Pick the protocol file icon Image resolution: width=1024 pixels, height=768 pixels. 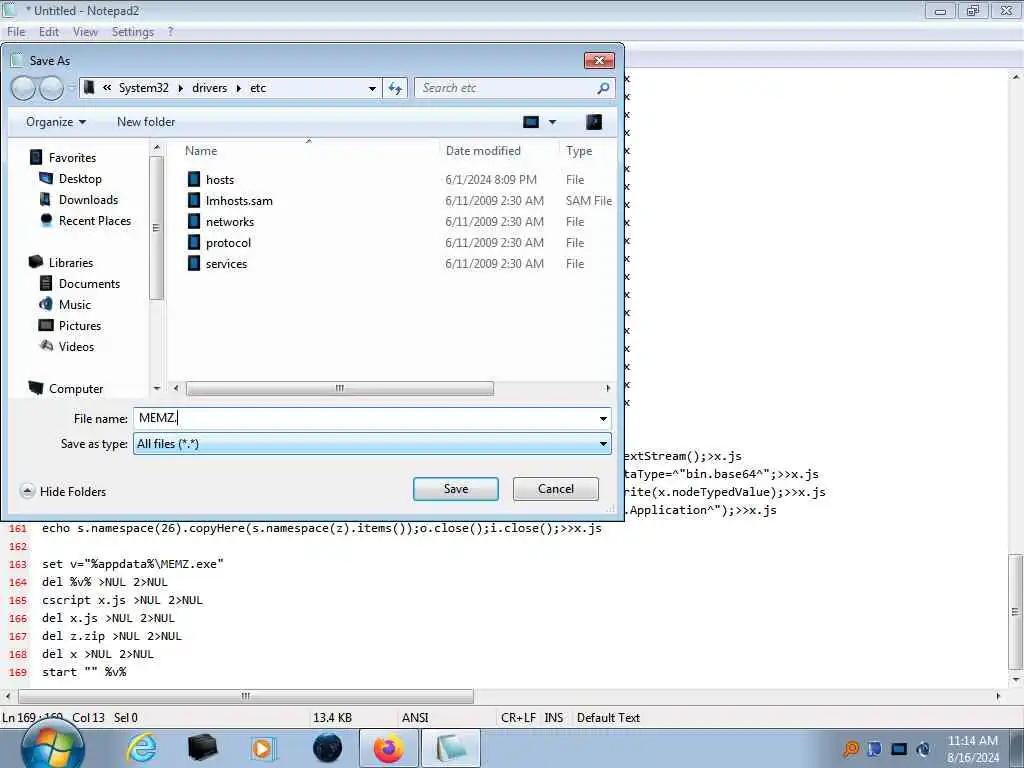tap(193, 242)
